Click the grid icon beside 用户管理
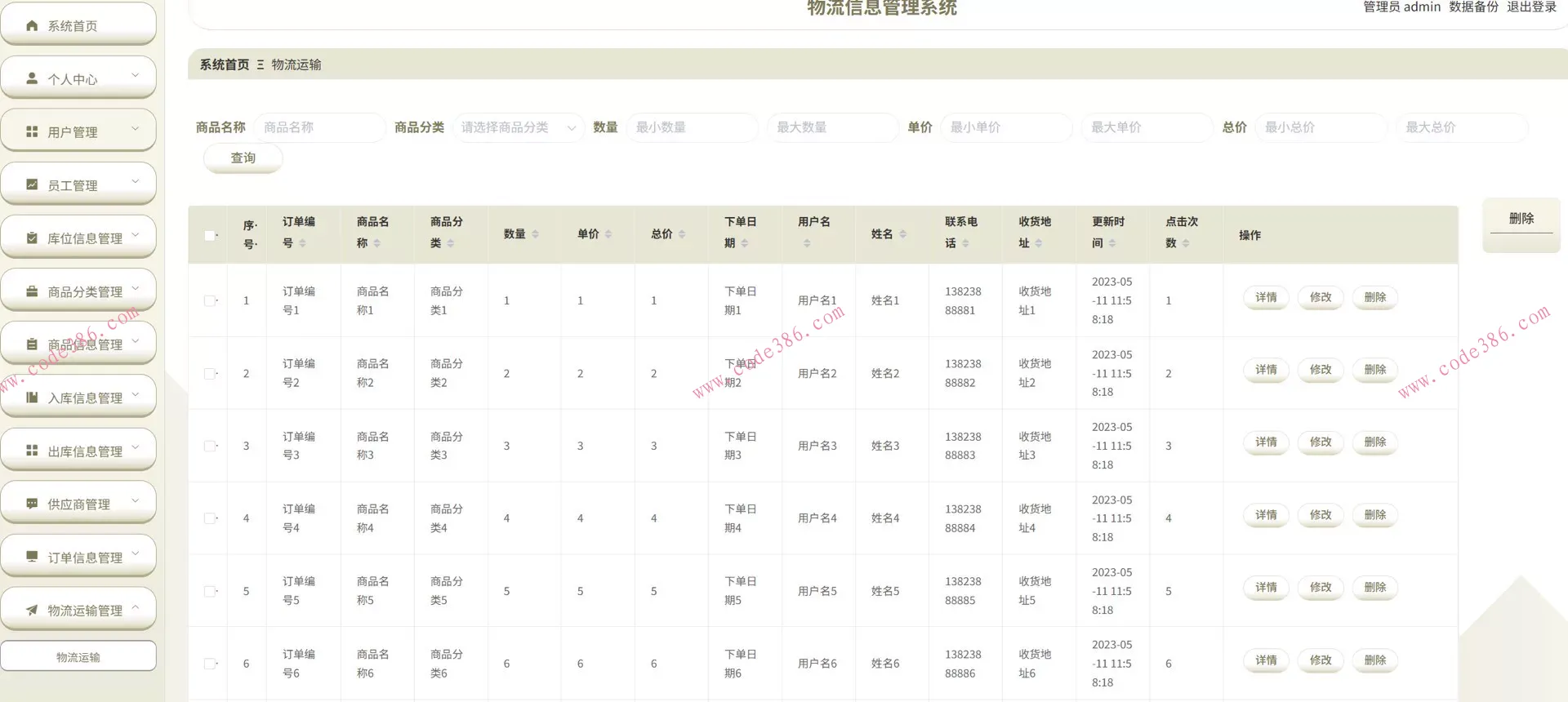The height and width of the screenshot is (702, 1568). (32, 132)
